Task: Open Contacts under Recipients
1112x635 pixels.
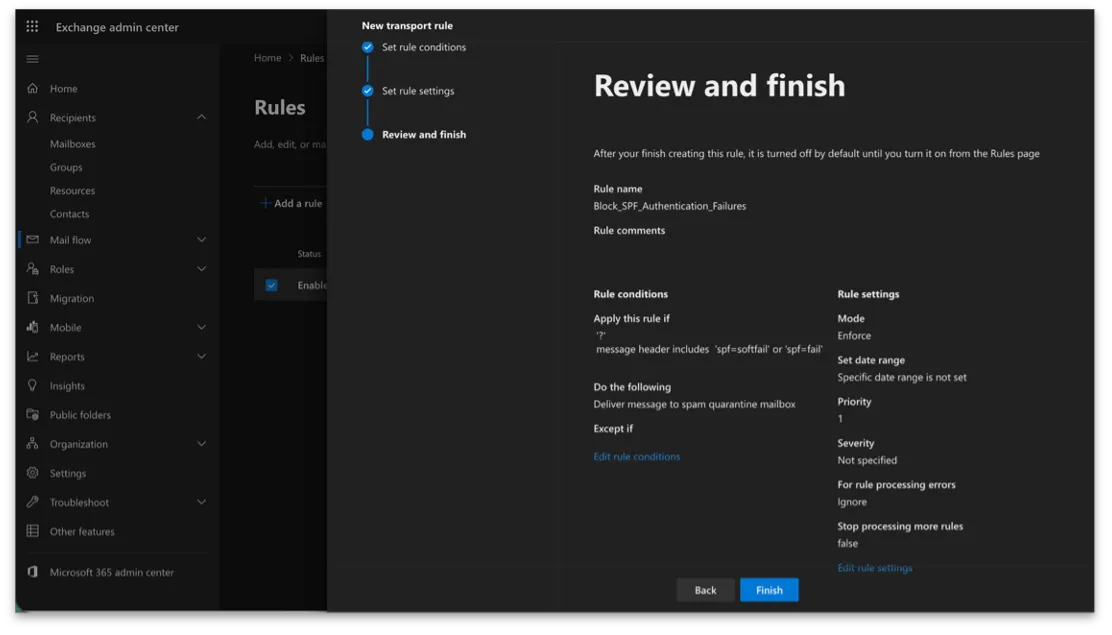Action: (x=70, y=214)
